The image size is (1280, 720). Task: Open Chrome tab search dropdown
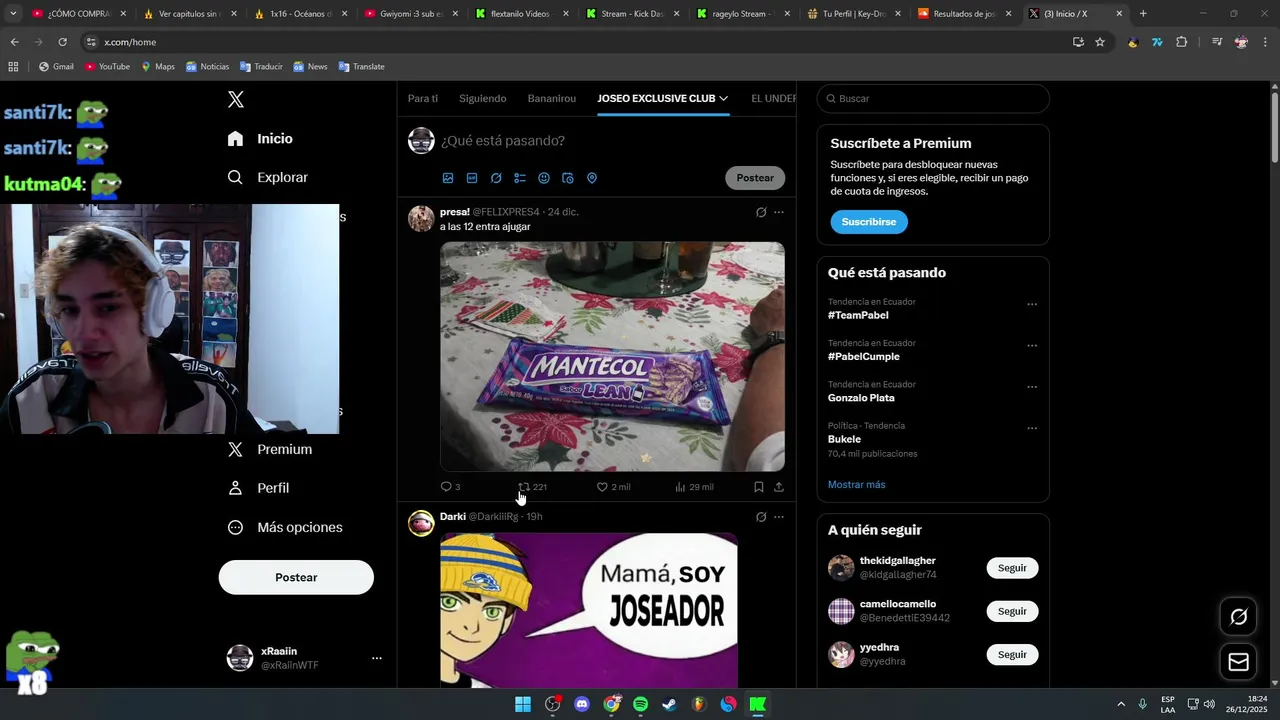tap(13, 13)
